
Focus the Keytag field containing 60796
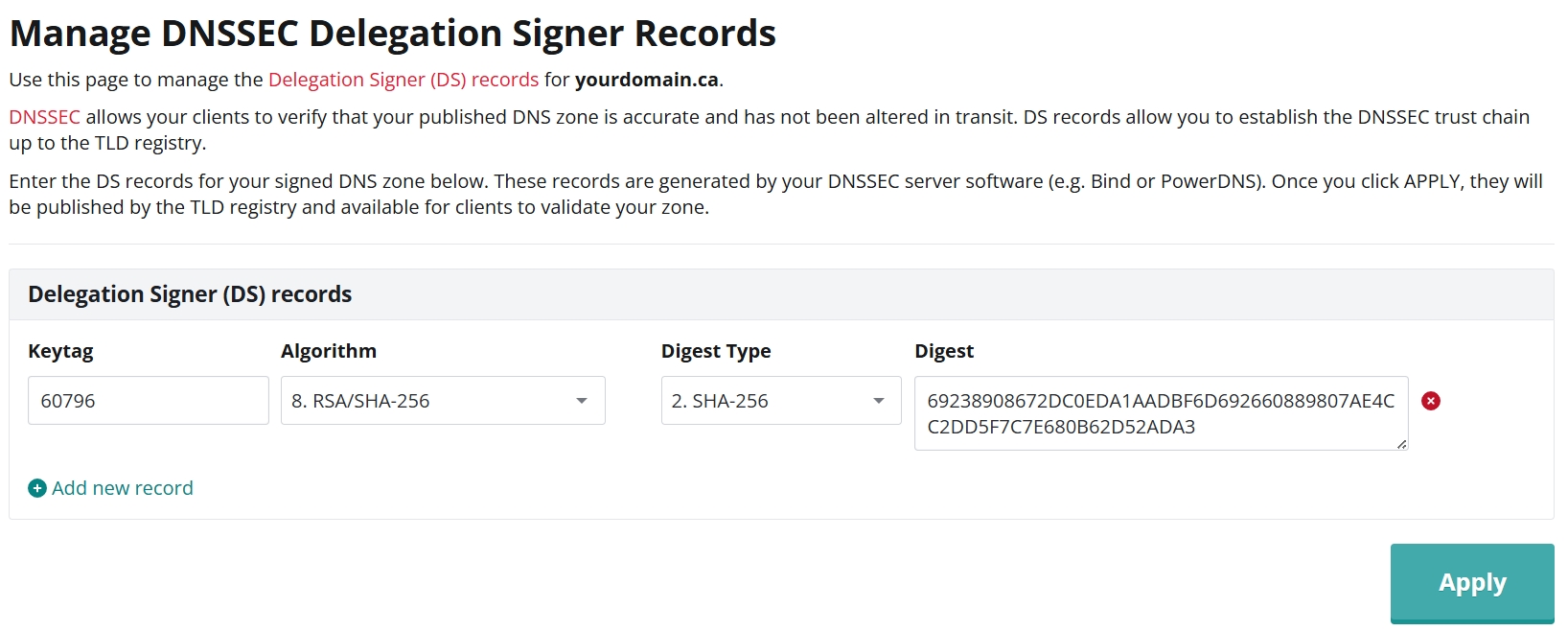coord(148,401)
